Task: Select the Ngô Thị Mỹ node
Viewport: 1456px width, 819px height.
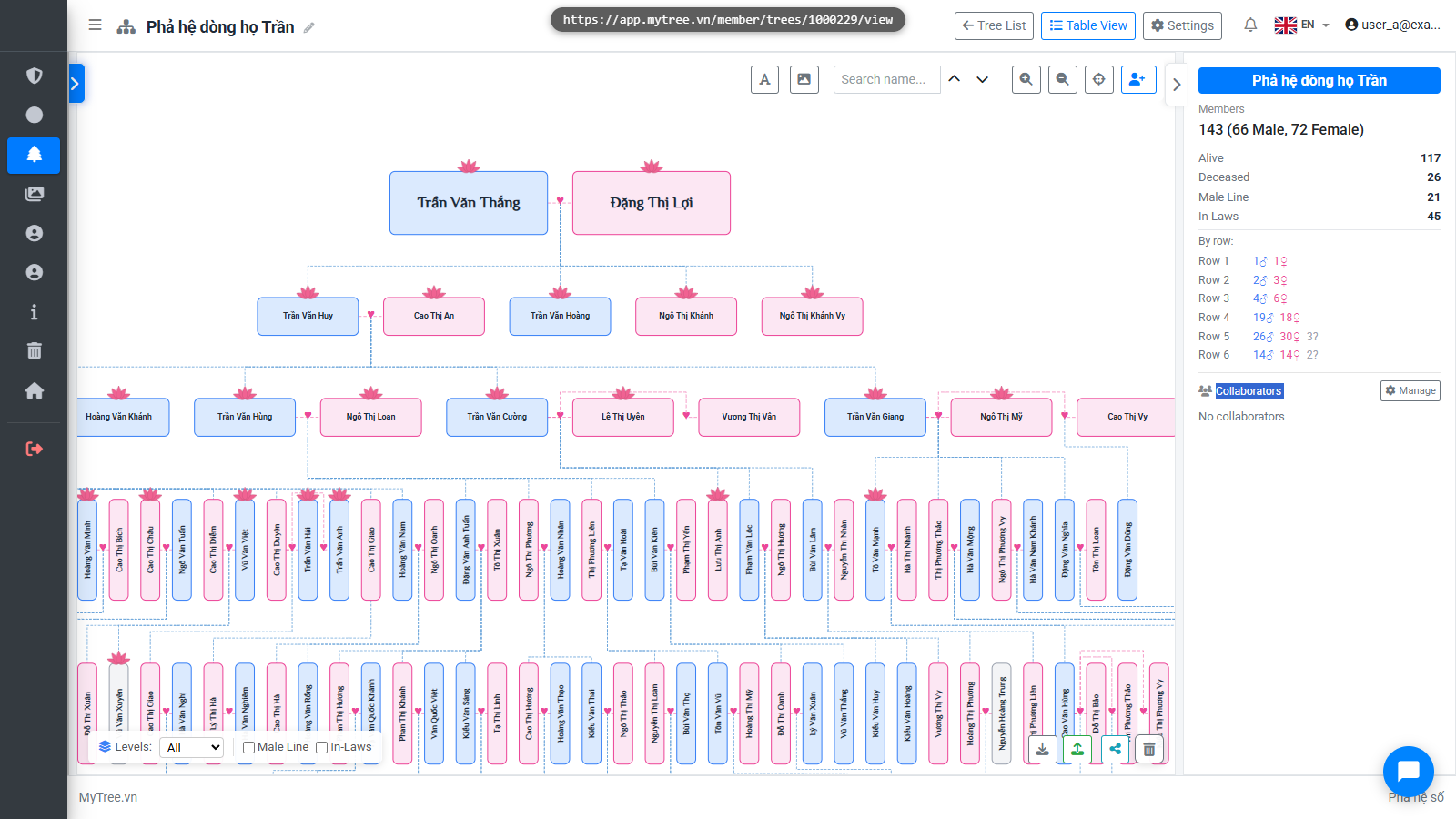Action: (x=1002, y=417)
